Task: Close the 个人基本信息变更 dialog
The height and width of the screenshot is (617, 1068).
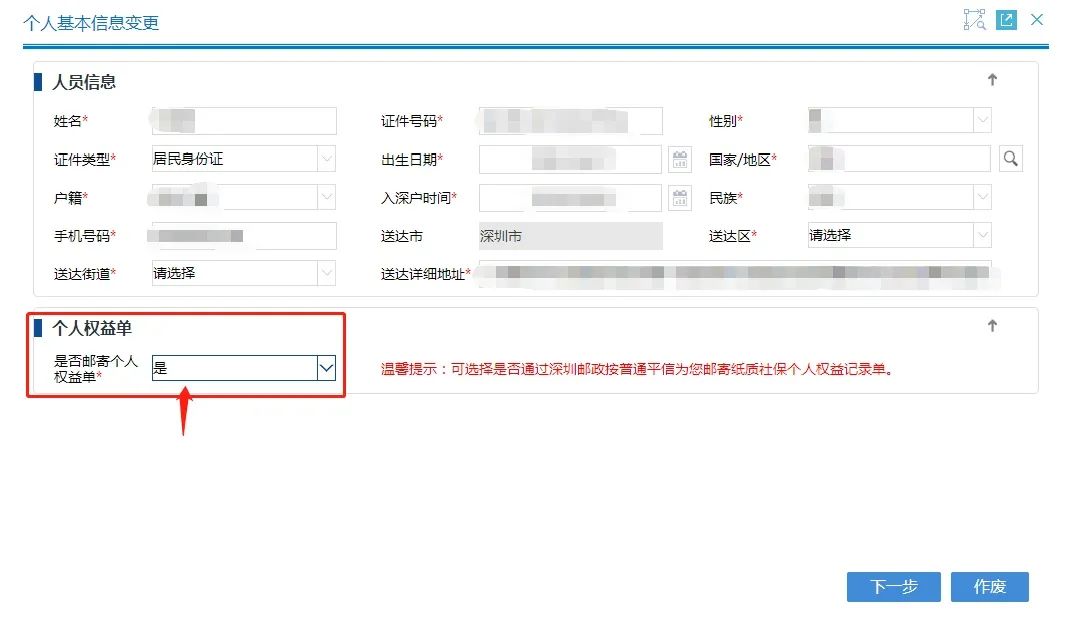Action: [1037, 20]
